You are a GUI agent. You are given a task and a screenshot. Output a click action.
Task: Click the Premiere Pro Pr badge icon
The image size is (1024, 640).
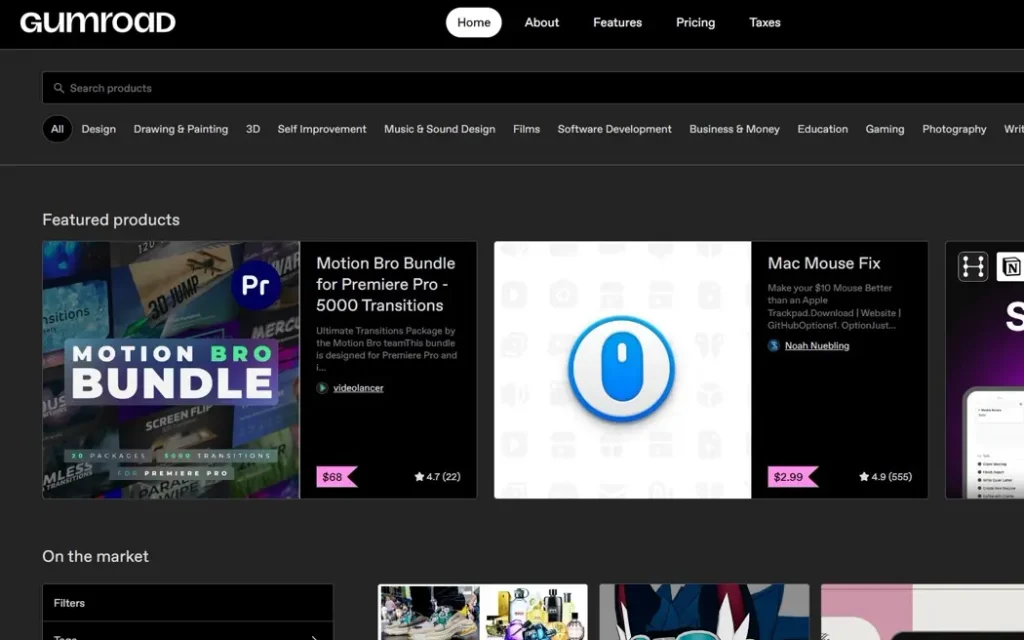click(256, 285)
